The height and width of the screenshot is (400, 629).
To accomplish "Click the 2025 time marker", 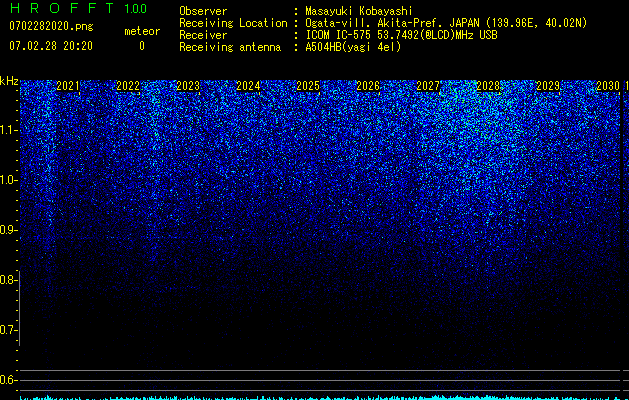I will coord(308,86).
